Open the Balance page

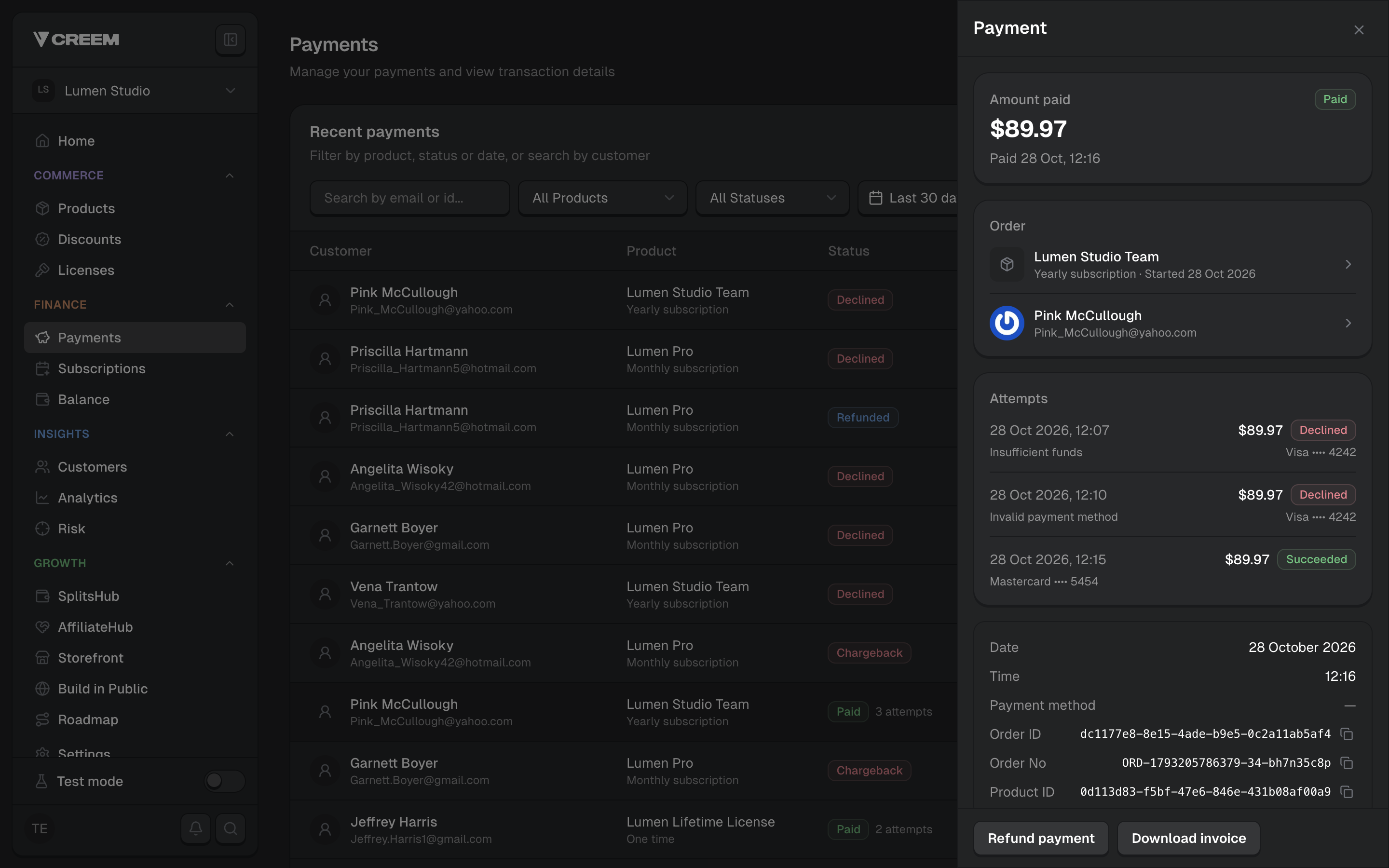point(135,400)
